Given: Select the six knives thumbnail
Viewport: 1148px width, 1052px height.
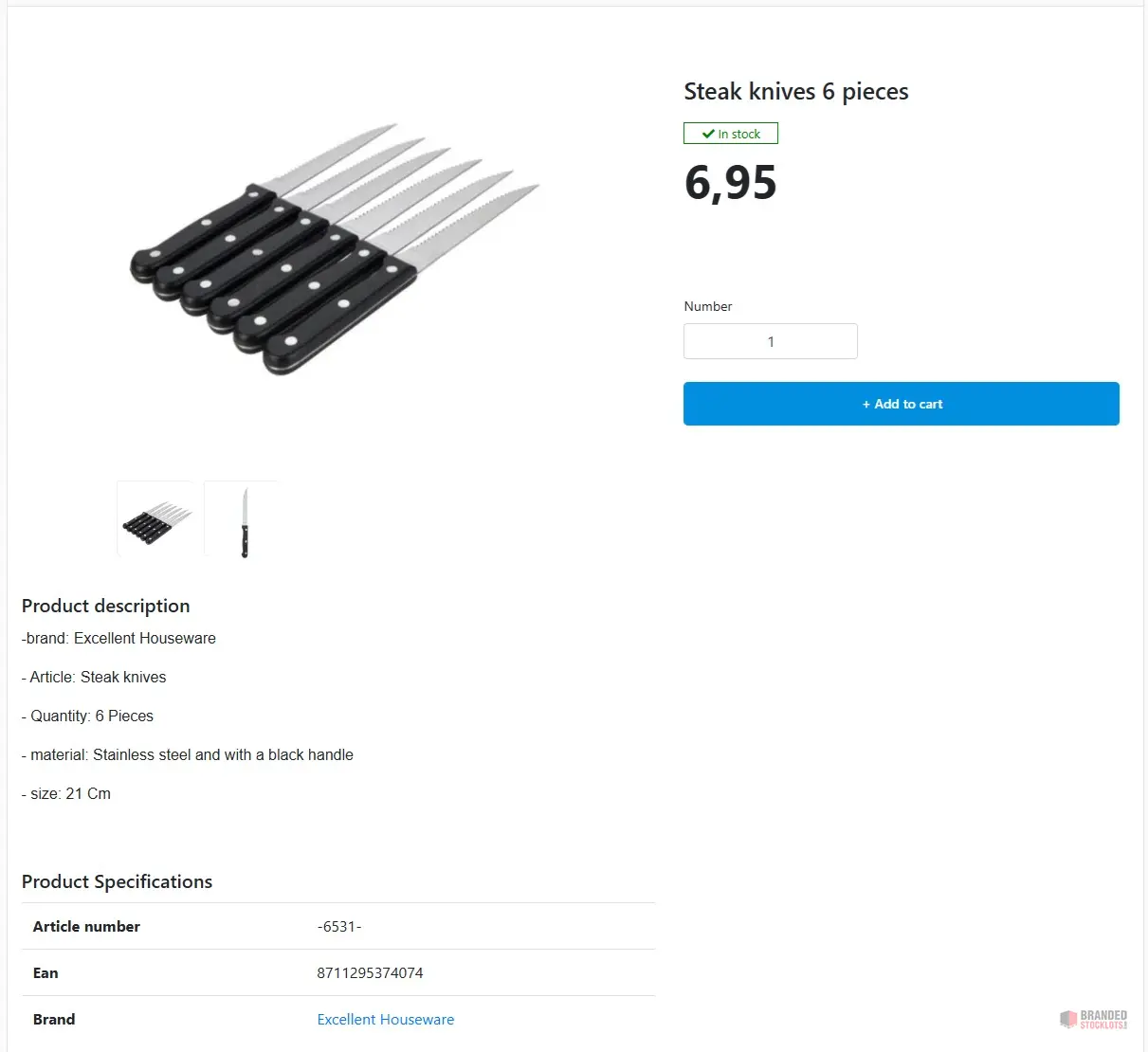Looking at the screenshot, I should coord(155,518).
